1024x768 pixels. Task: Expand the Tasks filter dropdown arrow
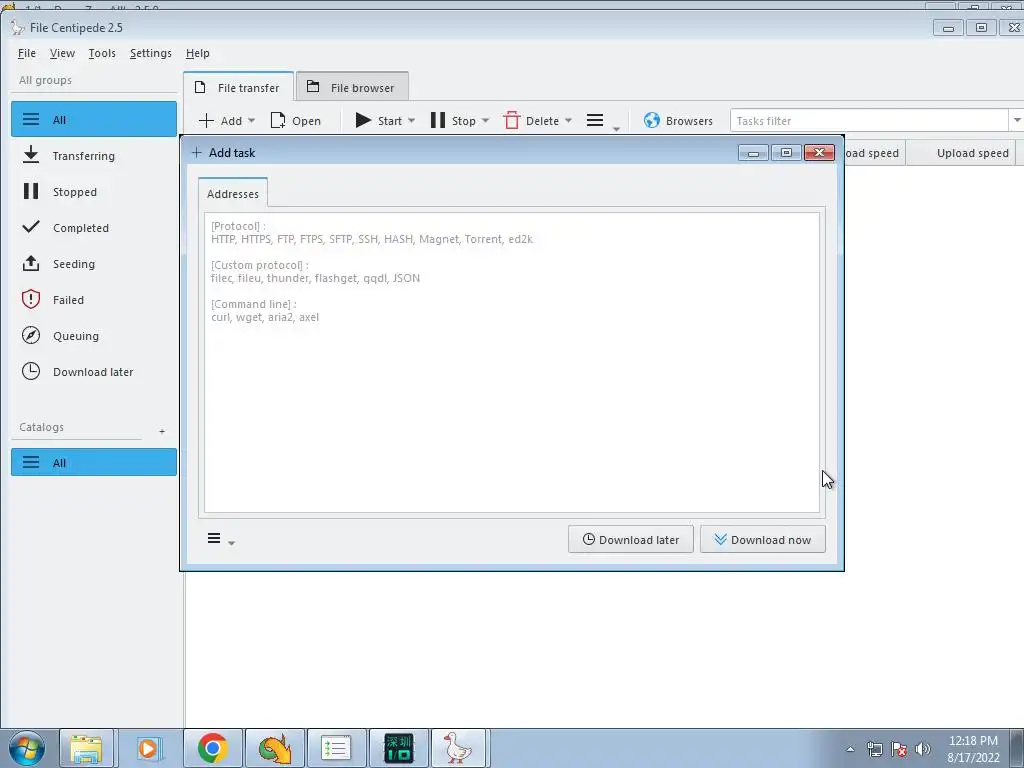click(x=1016, y=121)
